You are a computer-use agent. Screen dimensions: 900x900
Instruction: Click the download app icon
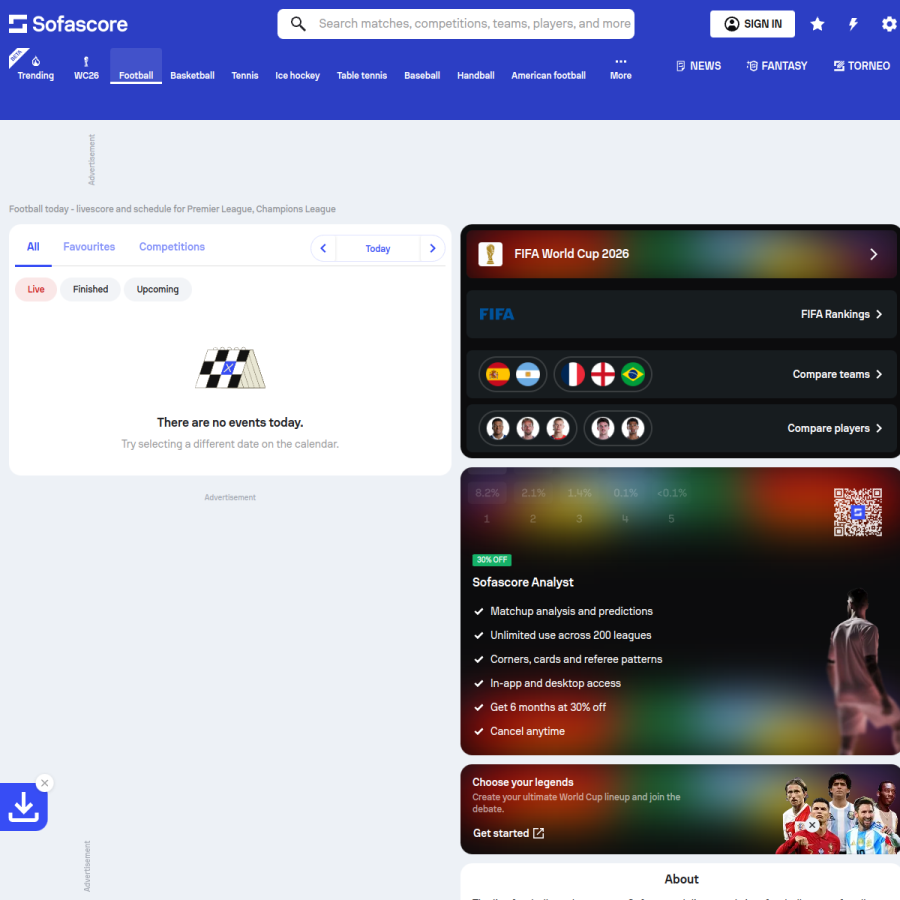coord(24,806)
